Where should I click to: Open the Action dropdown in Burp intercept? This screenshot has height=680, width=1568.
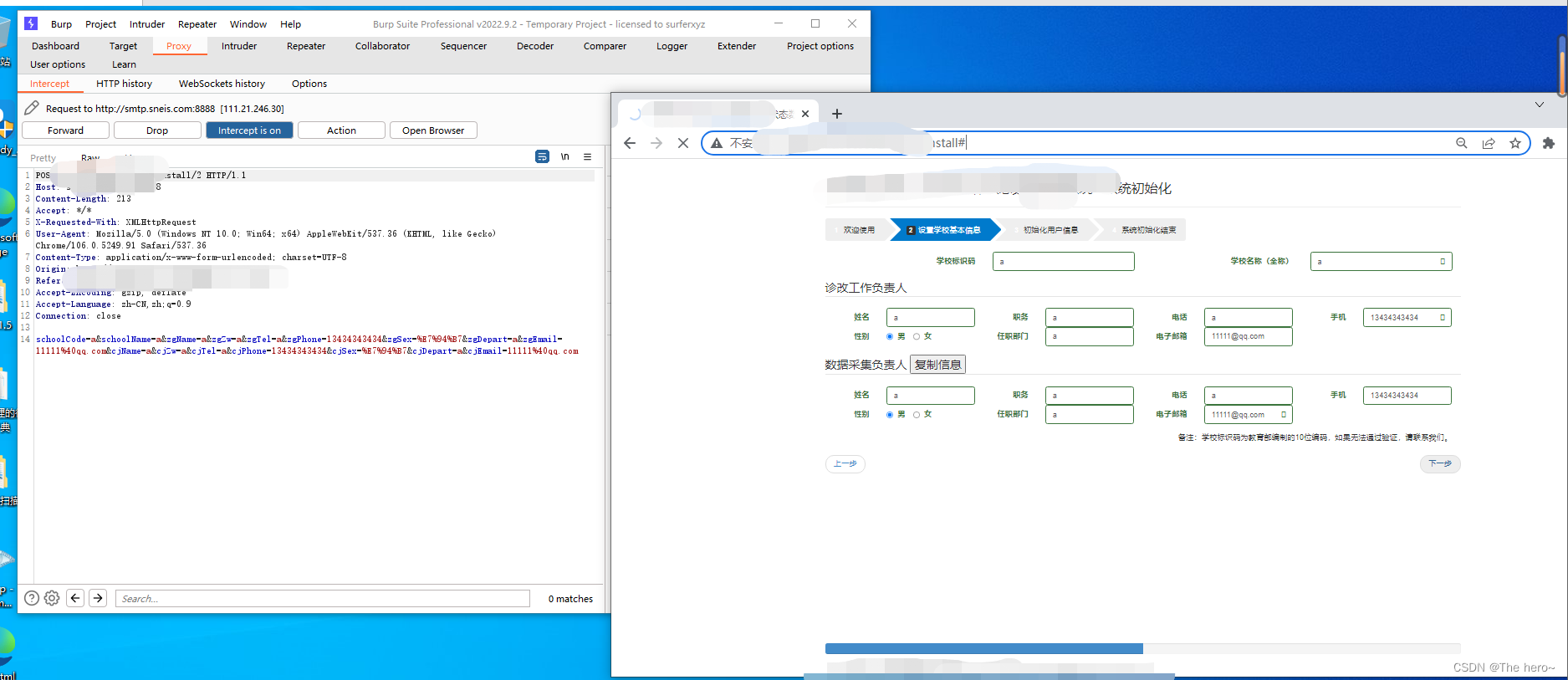pos(341,130)
